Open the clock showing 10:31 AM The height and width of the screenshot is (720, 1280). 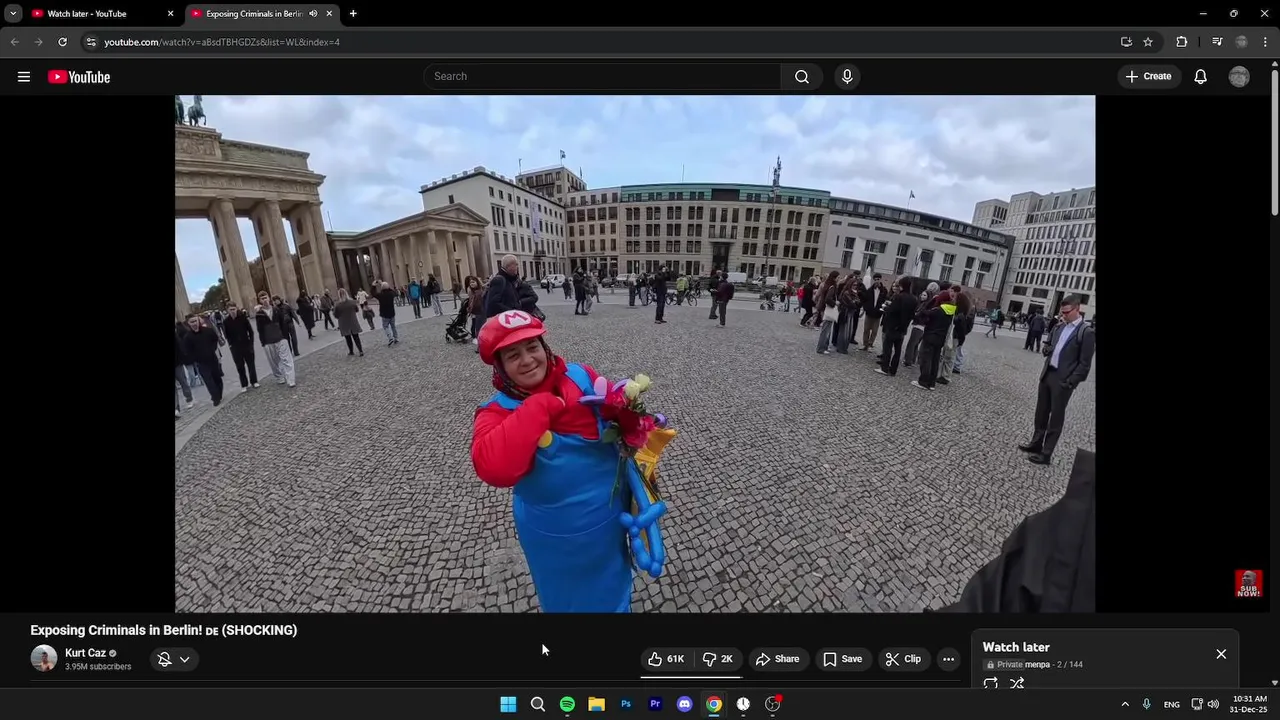pyautogui.click(x=1250, y=704)
